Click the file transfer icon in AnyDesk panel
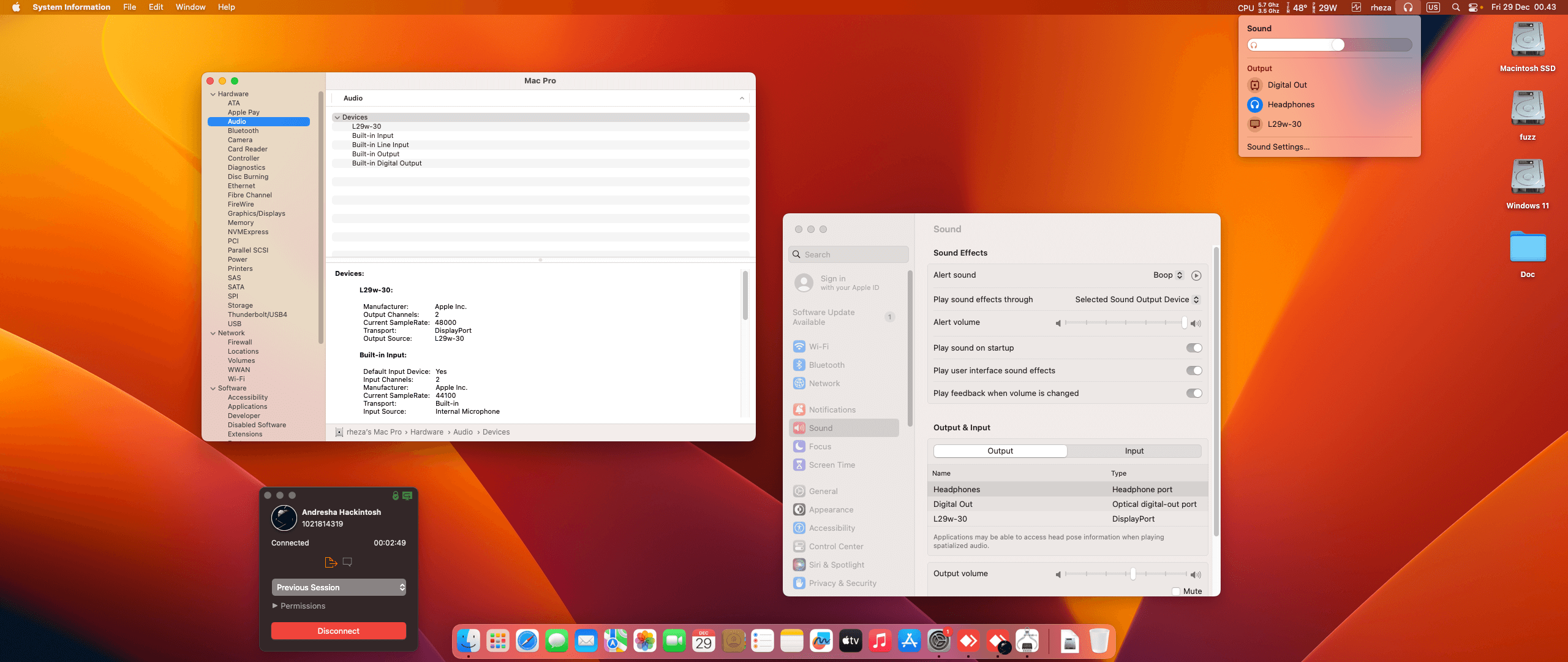This screenshot has height=662, width=1568. (331, 562)
